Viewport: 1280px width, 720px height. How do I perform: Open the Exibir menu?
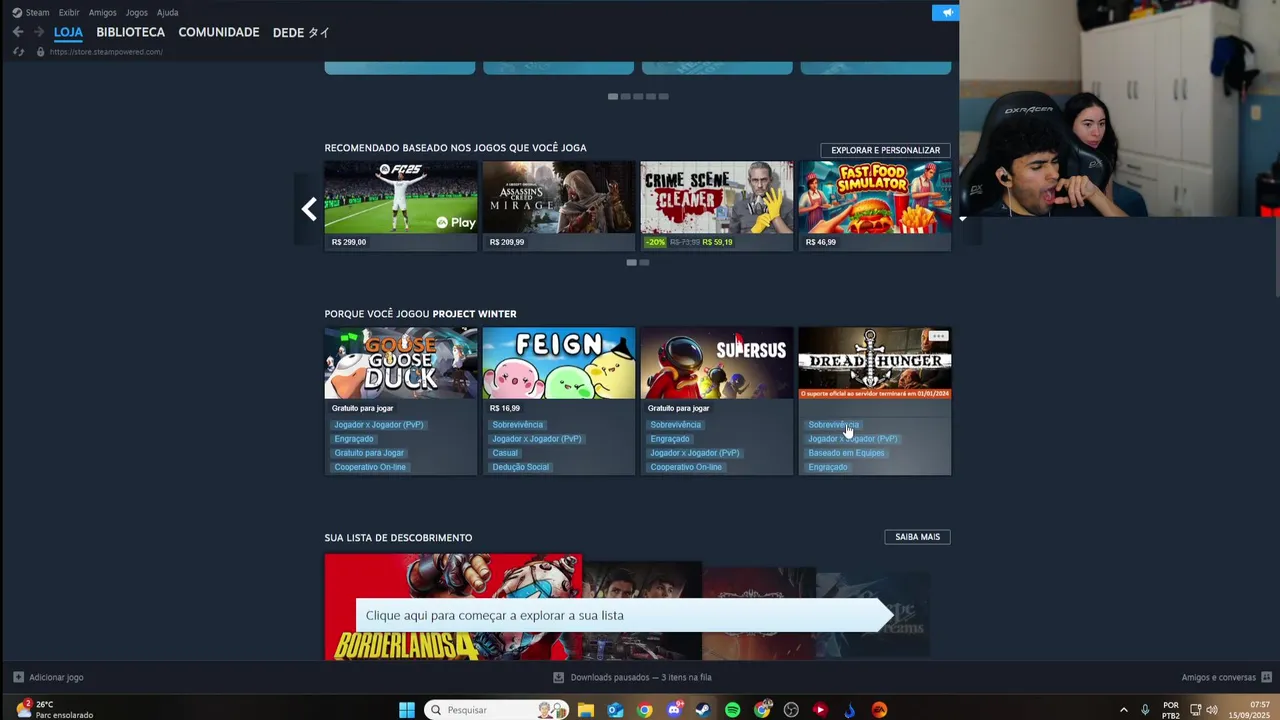[x=69, y=12]
